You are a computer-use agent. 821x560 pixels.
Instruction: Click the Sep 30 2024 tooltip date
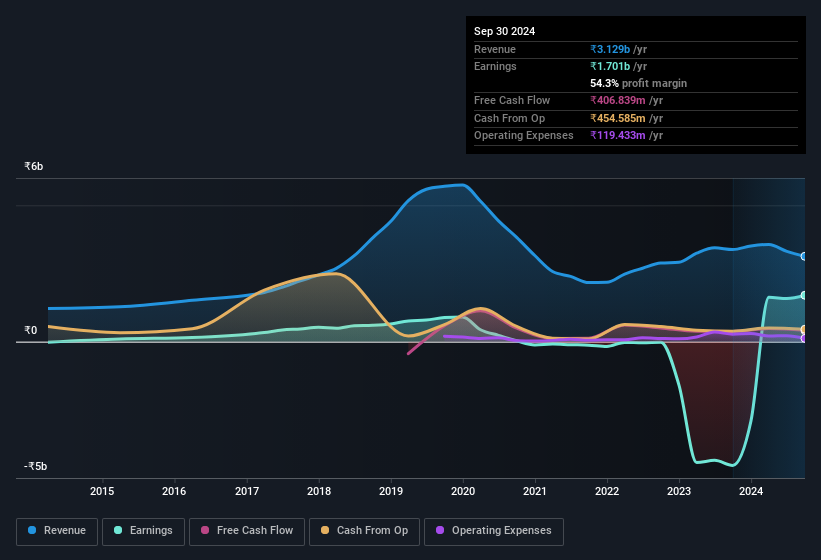pos(504,31)
